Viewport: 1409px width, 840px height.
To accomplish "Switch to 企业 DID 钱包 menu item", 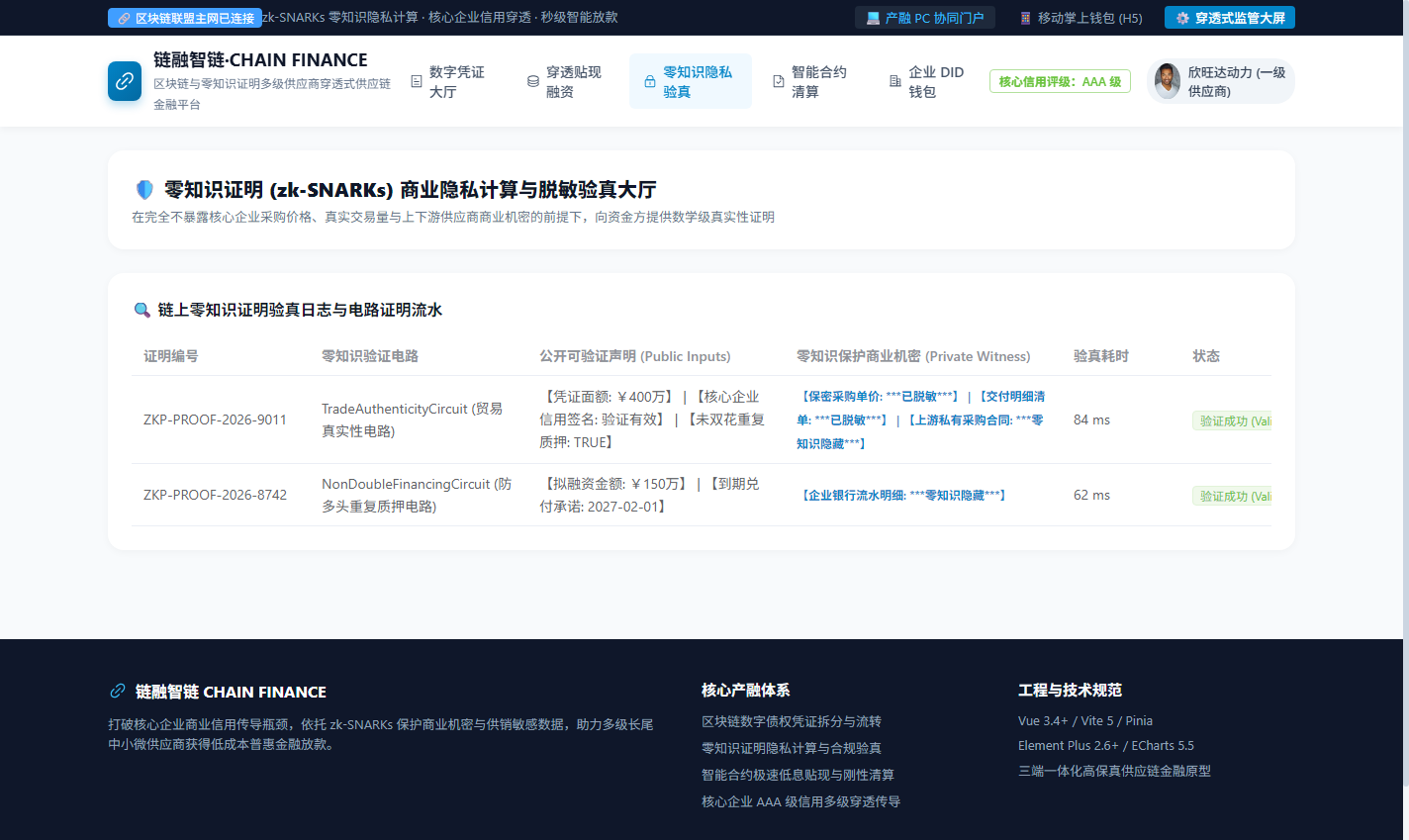I will coord(927,81).
